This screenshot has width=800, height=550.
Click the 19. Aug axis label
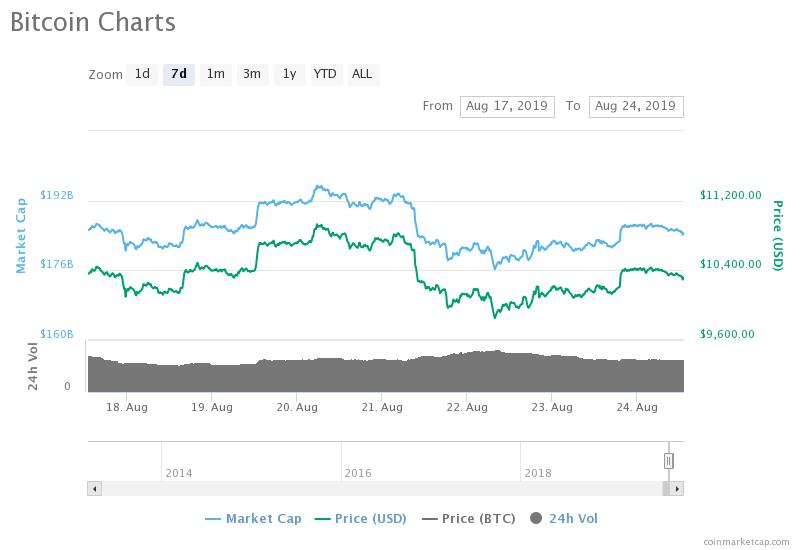212,407
